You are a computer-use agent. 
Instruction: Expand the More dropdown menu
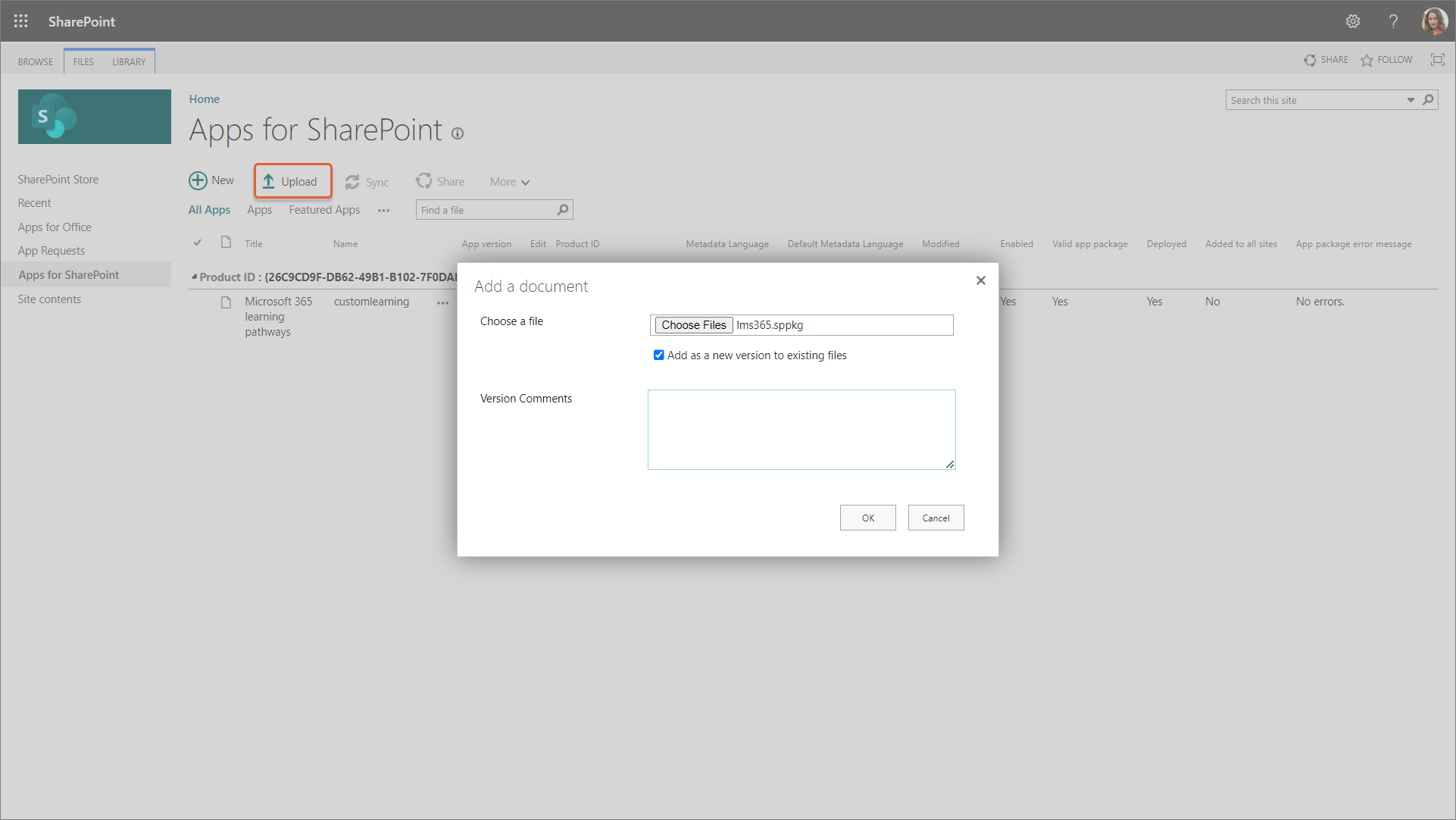509,182
